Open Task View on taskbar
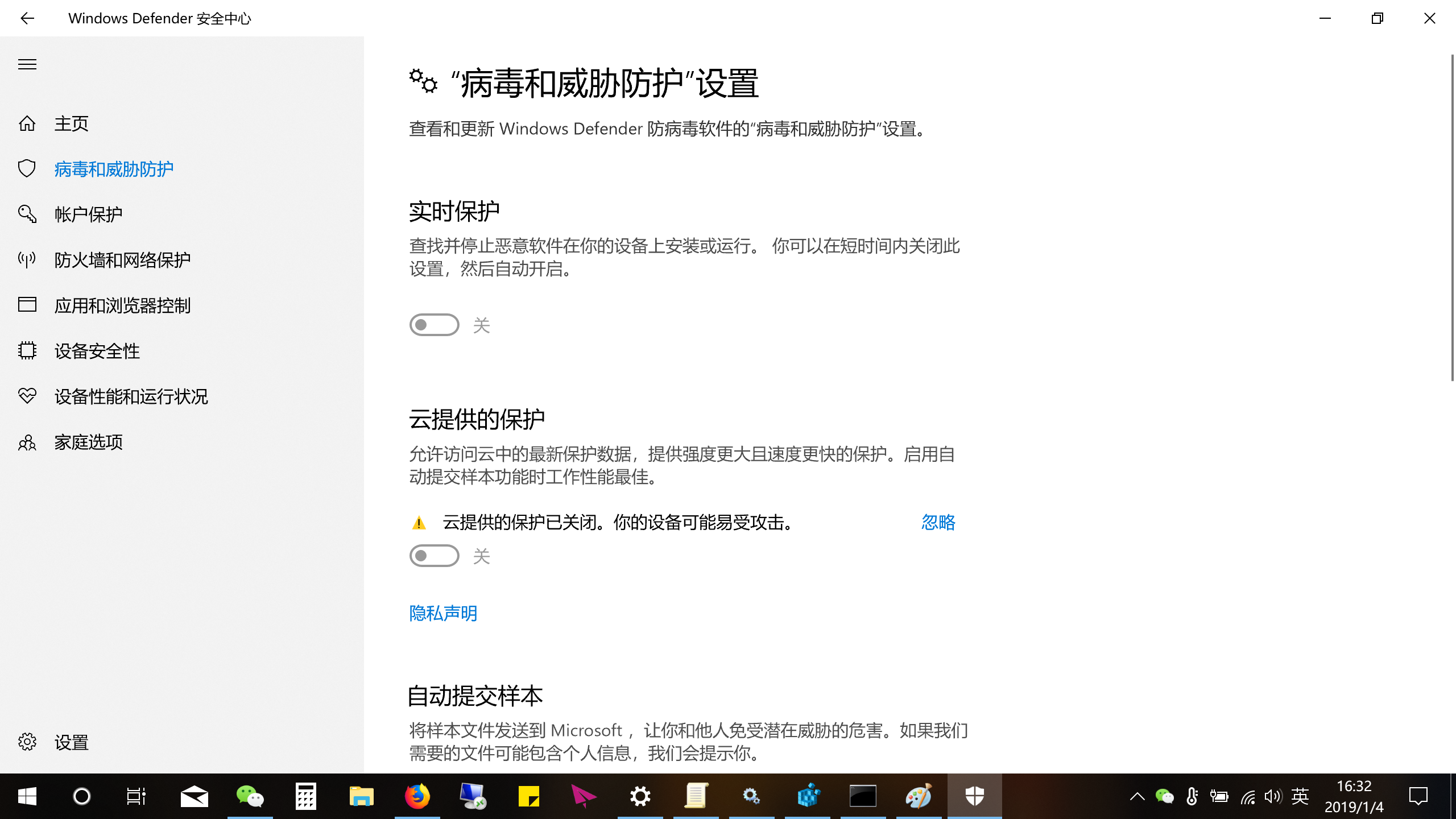1456x819 pixels. coord(136,796)
